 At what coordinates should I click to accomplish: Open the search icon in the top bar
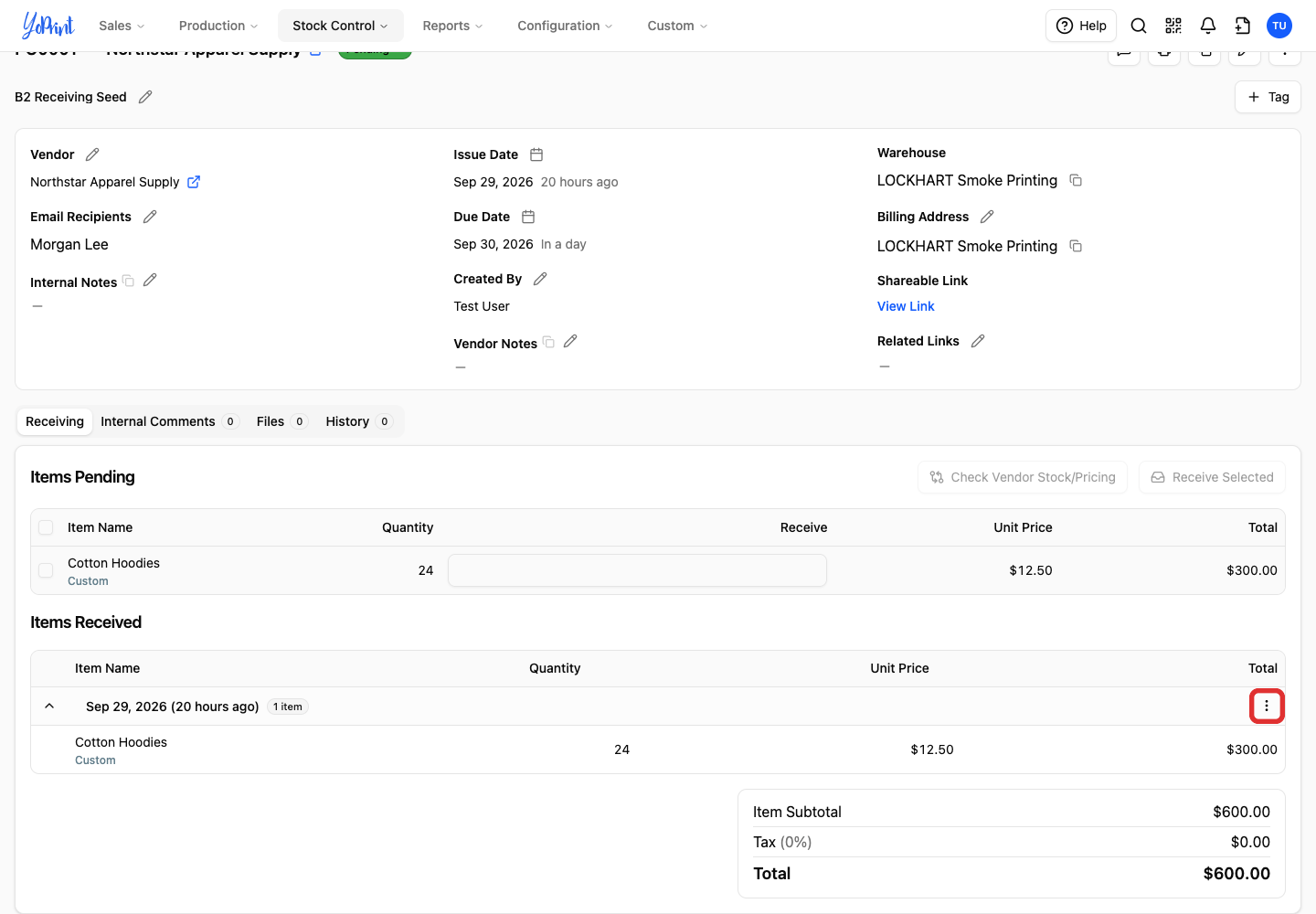pyautogui.click(x=1139, y=26)
